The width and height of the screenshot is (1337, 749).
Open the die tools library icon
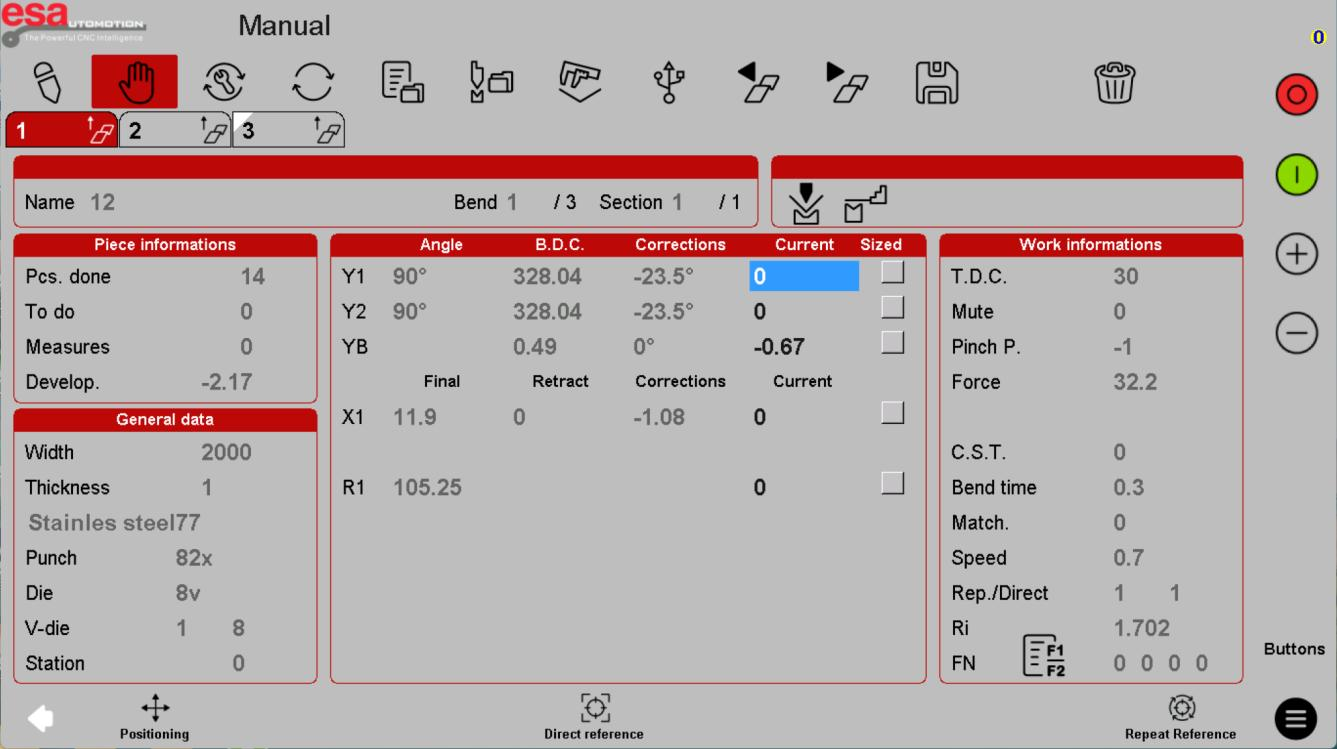click(x=580, y=82)
